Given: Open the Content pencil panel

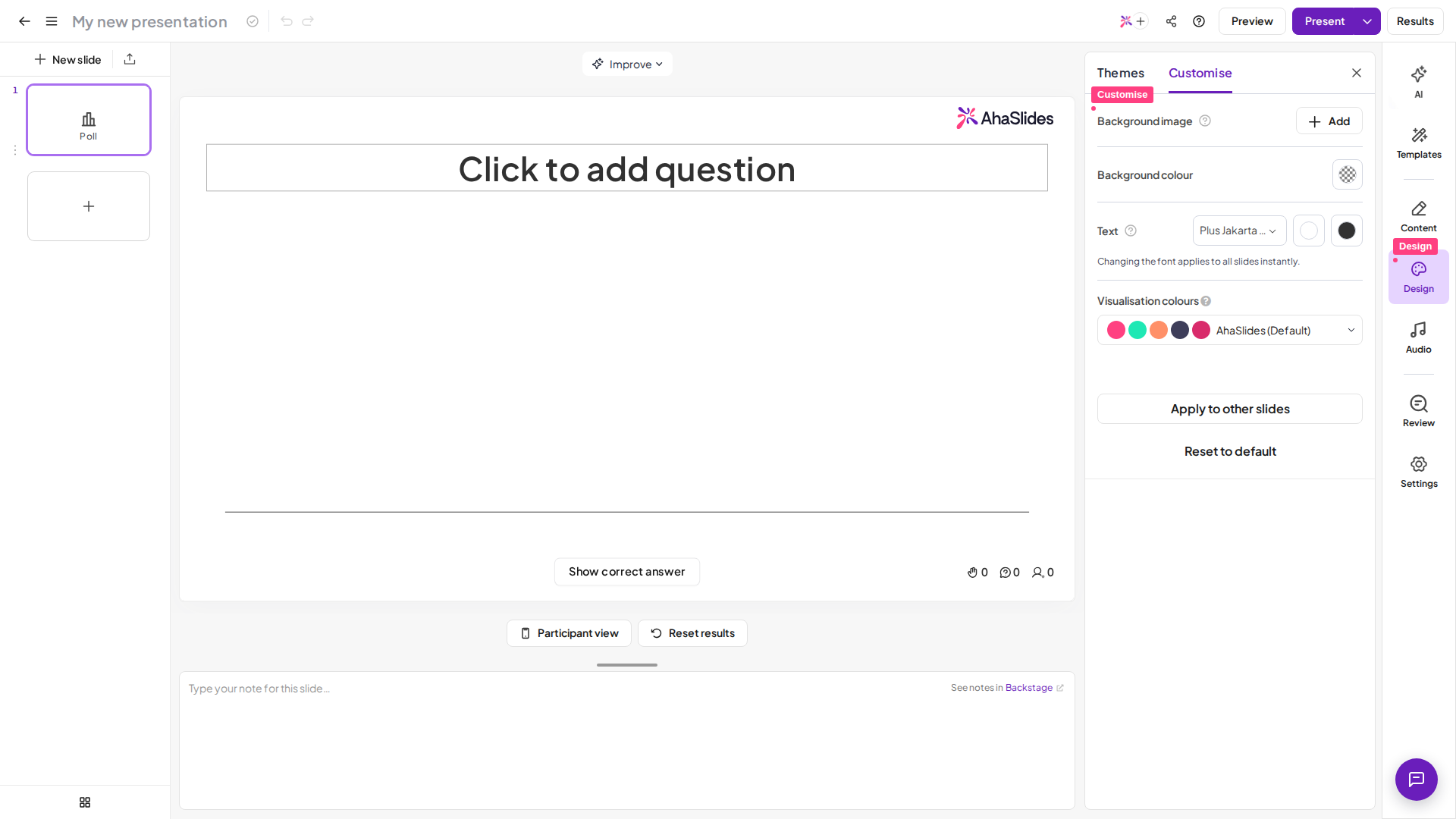Looking at the screenshot, I should 1419,216.
